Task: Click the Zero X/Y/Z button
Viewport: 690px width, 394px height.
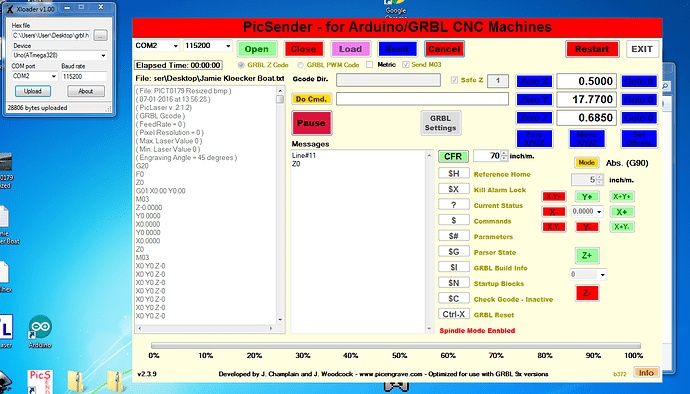Action: point(534,139)
